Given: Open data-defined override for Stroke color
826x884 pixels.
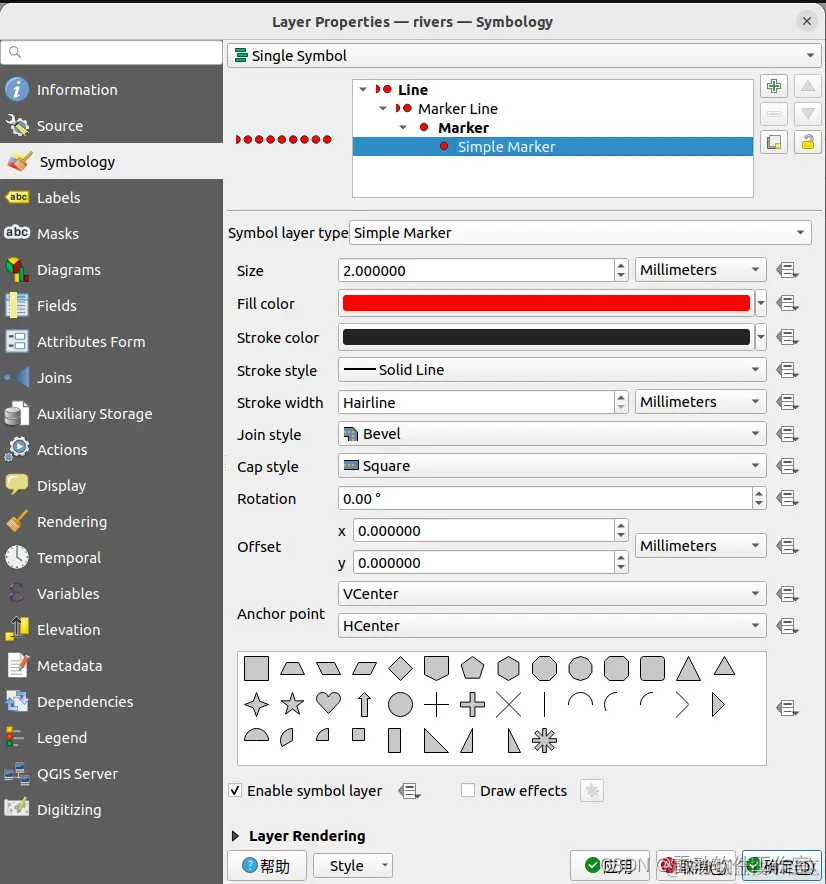Looking at the screenshot, I should pyautogui.click(x=787, y=337).
